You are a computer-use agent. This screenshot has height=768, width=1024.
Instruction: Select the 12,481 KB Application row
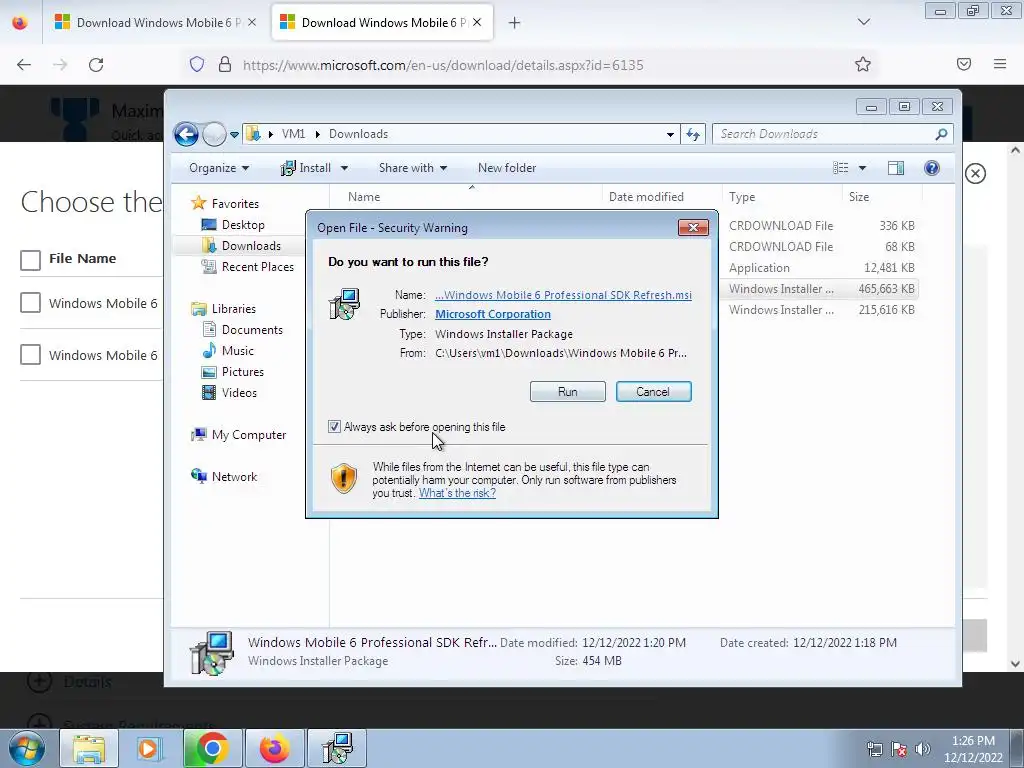[x=820, y=268]
